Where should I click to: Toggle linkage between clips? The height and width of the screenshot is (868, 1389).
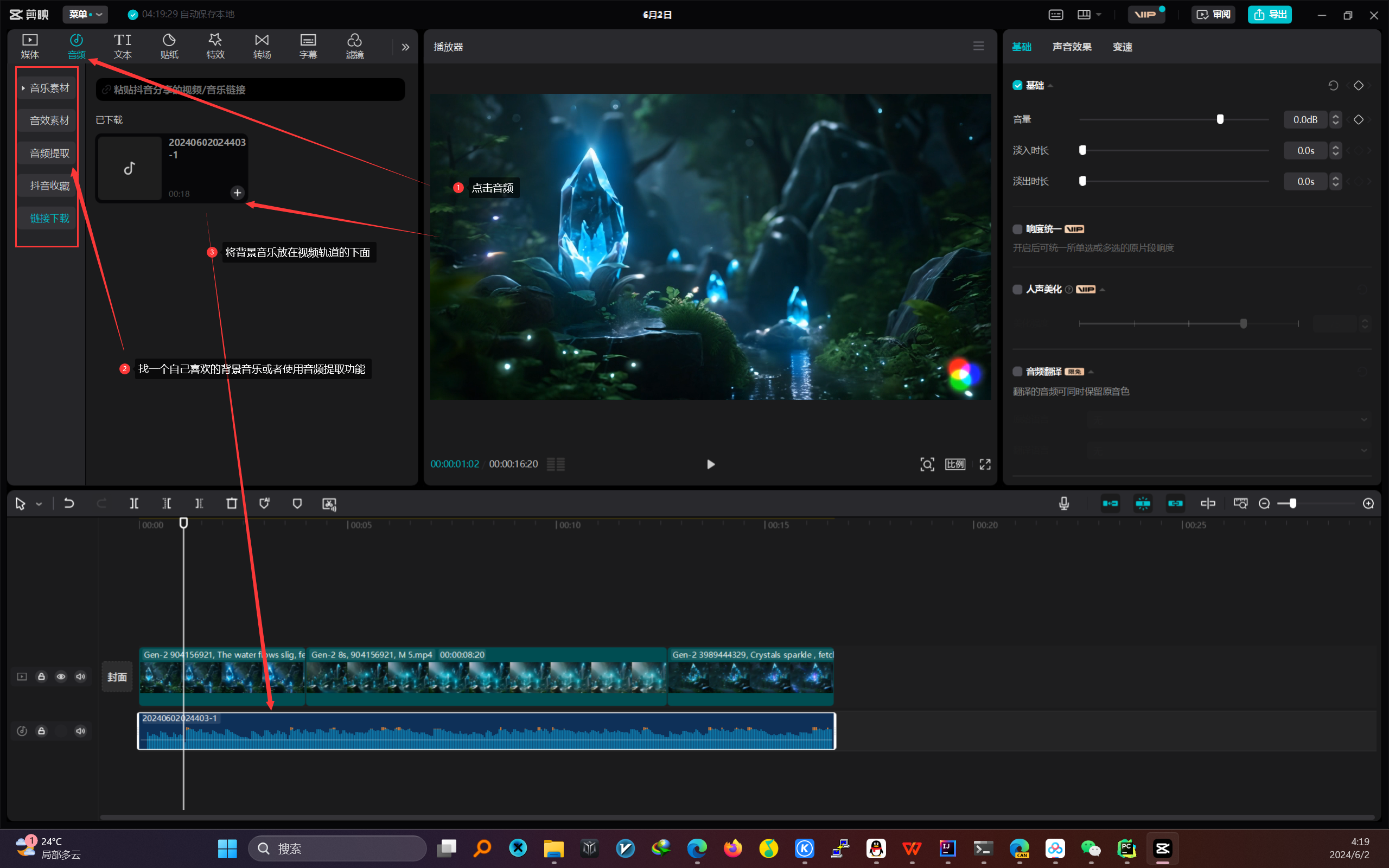[1175, 503]
